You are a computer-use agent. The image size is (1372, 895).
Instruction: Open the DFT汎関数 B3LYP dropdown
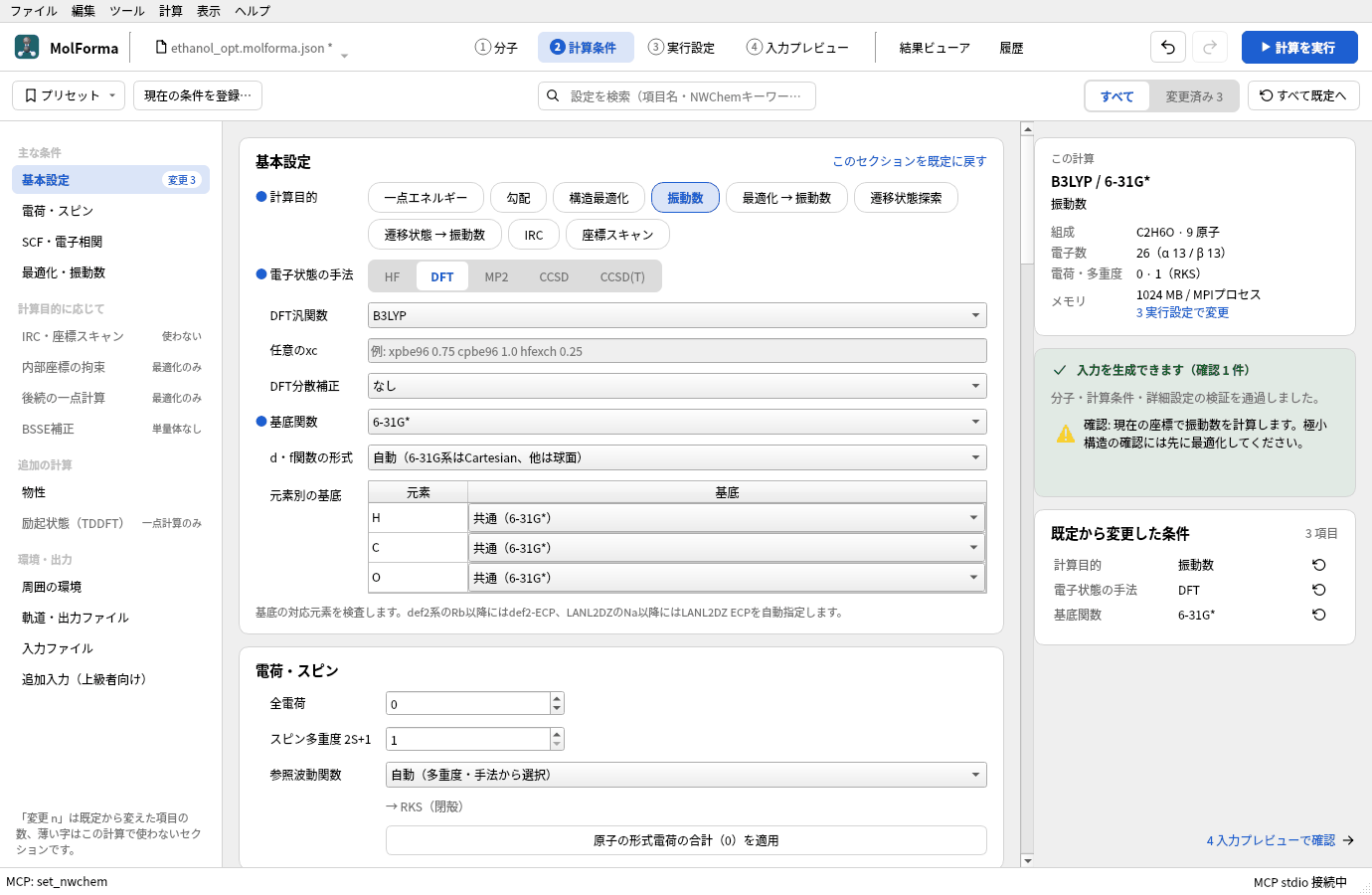(x=677, y=315)
